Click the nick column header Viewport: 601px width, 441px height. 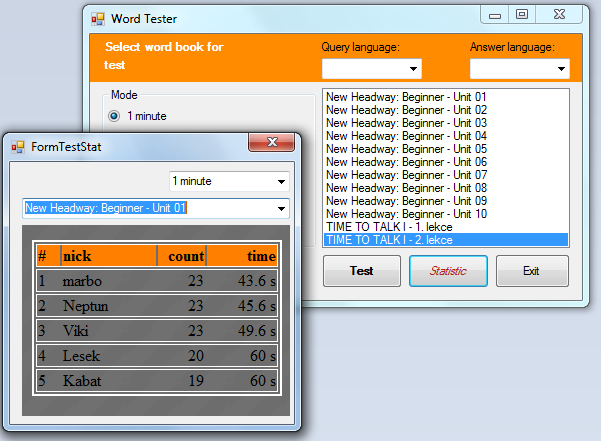(108, 256)
